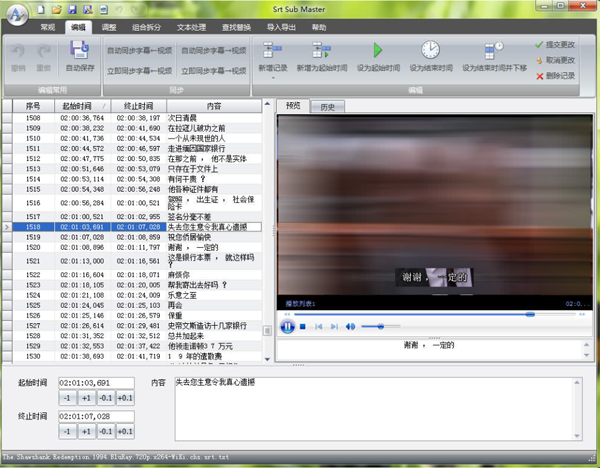Click 设为结束时间并下移 icon
This screenshot has height=468, width=600.
click(x=494, y=50)
